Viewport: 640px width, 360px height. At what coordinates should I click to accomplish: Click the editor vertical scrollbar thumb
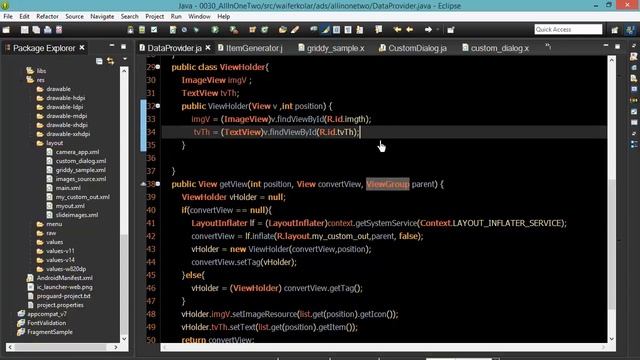(611, 243)
